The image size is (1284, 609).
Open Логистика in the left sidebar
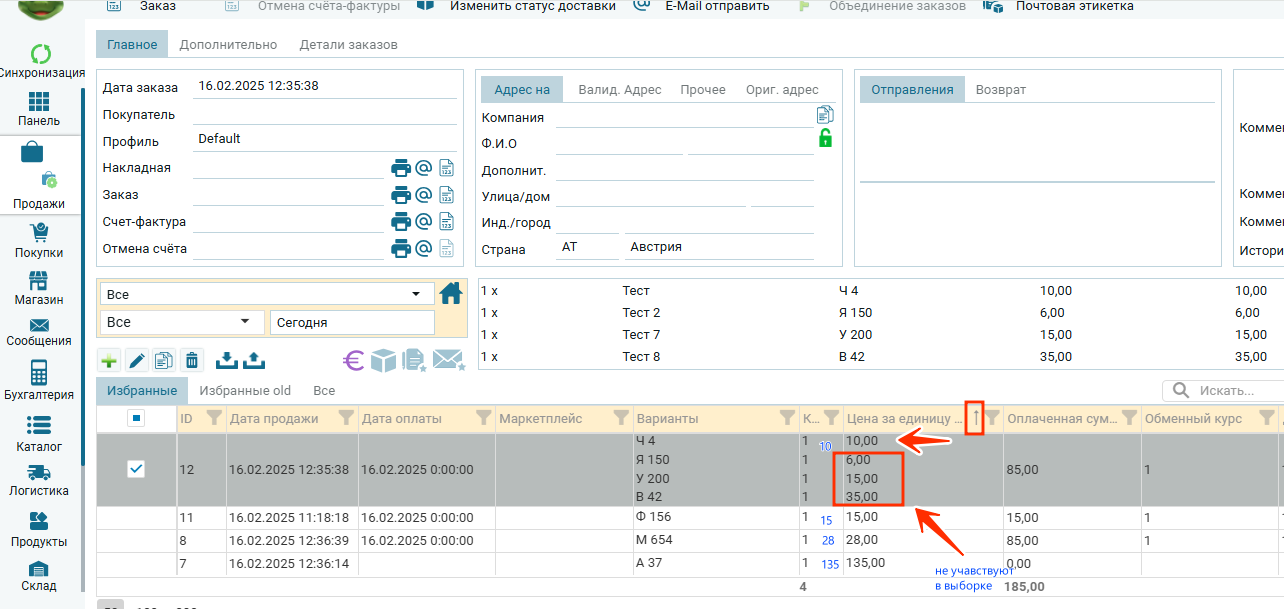[x=39, y=481]
